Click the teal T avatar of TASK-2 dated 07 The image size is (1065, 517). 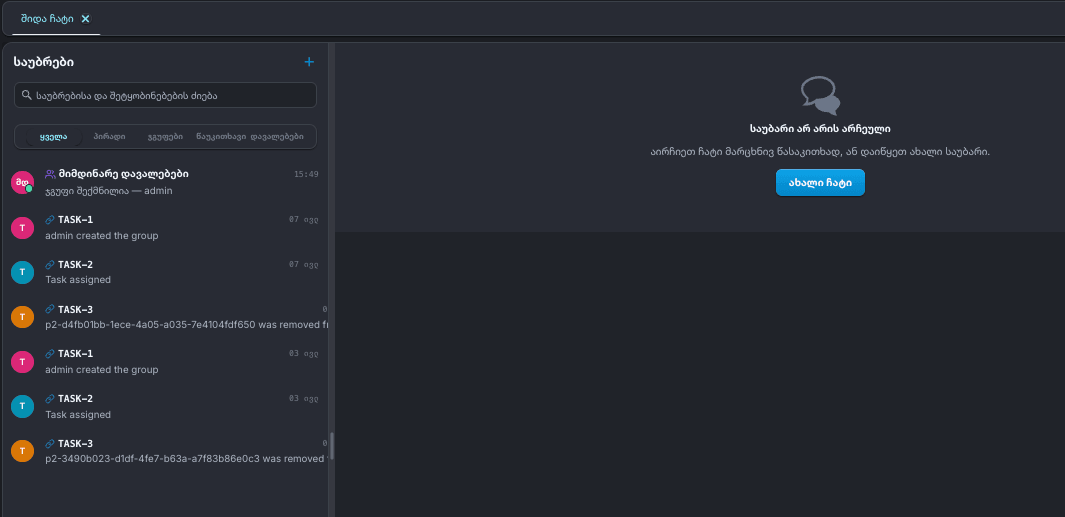pos(22,272)
